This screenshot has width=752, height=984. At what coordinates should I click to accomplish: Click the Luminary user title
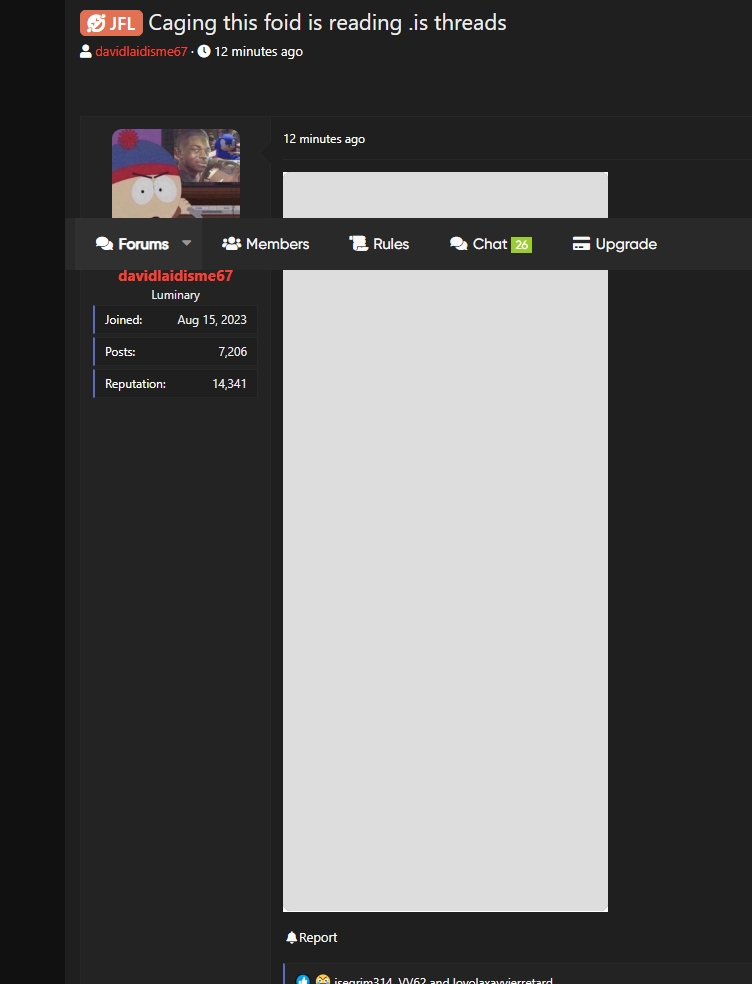[x=176, y=295]
